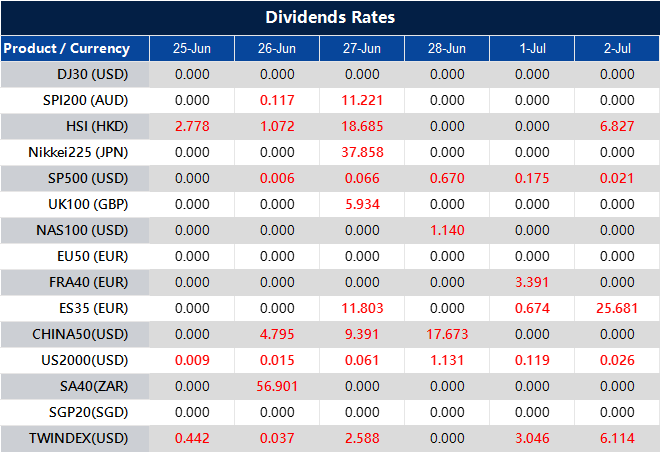The image size is (660, 452).
Task: Select the HSI value 18.685
Action: (x=361, y=126)
